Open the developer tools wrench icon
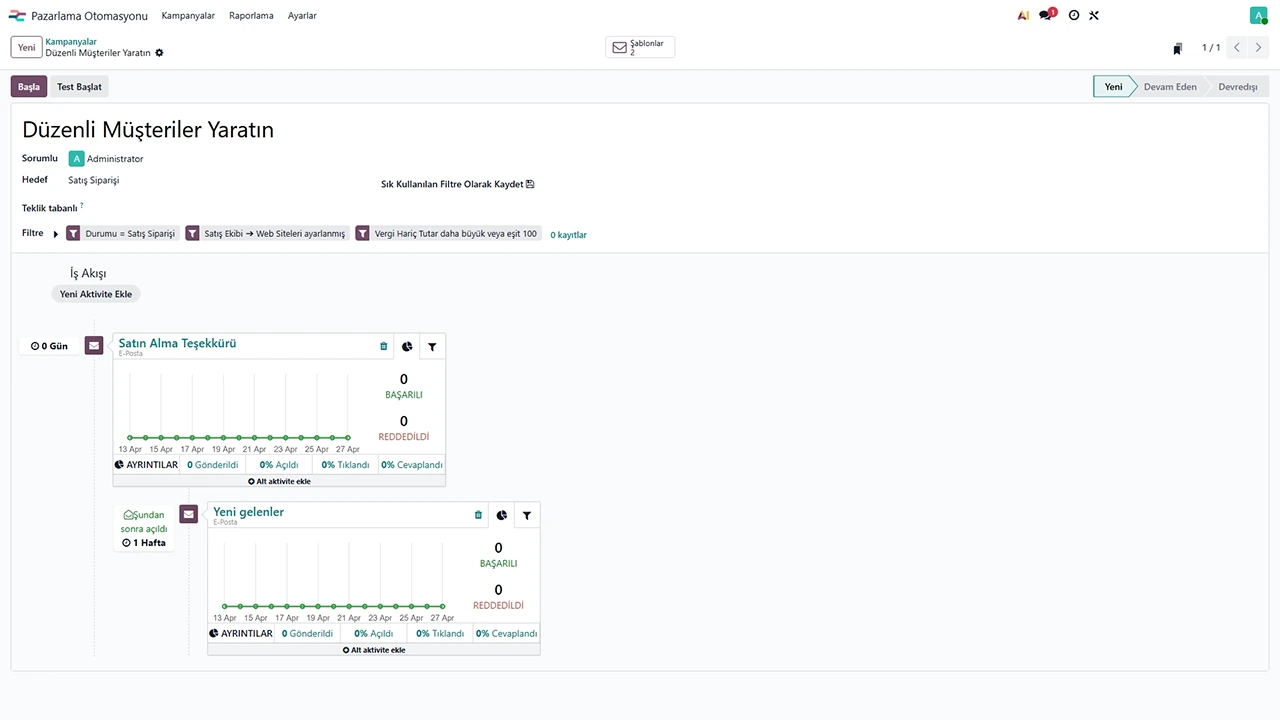1280x720 pixels. [1094, 16]
